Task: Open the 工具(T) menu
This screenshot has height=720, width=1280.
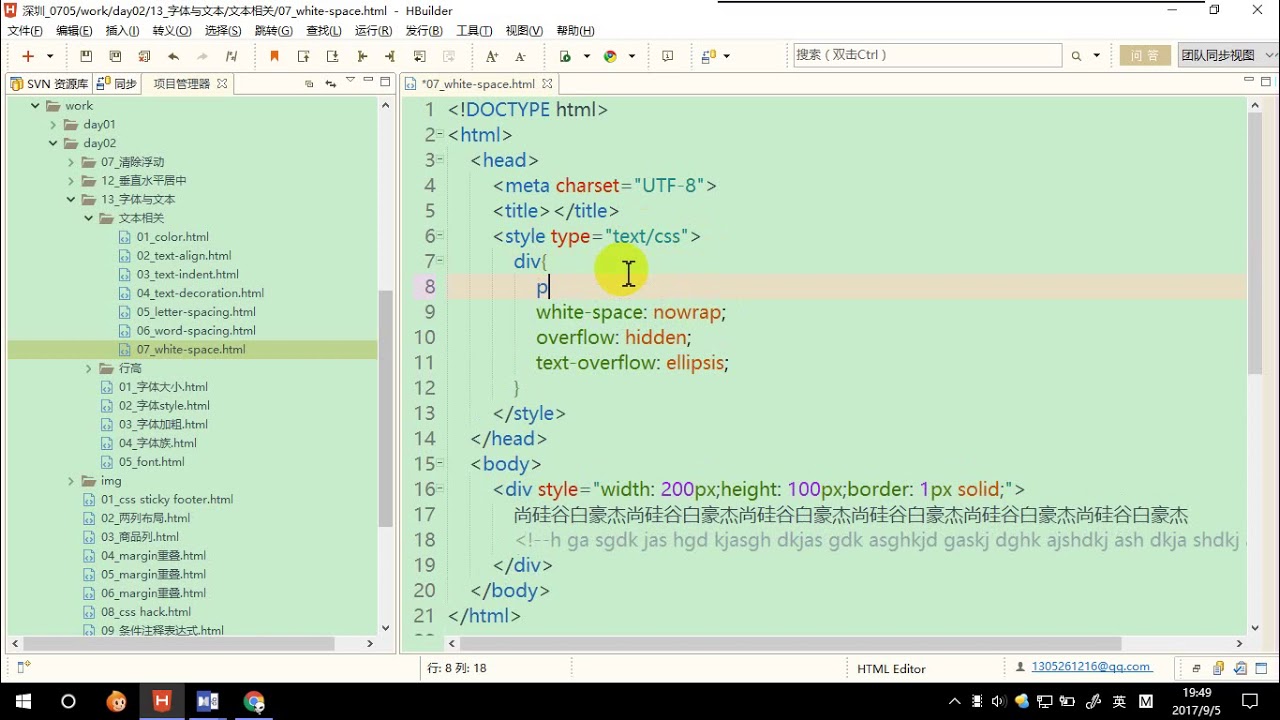Action: pos(474,31)
